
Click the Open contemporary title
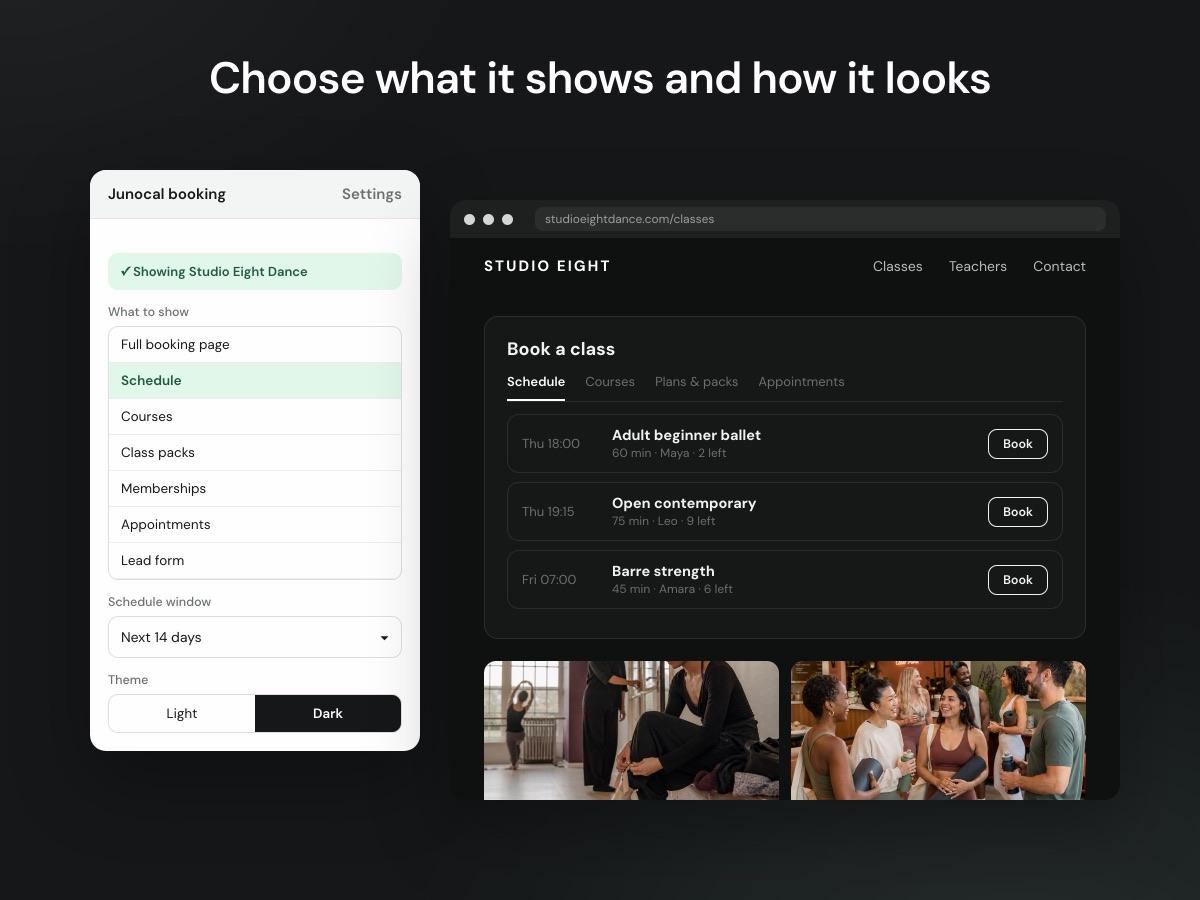click(684, 503)
